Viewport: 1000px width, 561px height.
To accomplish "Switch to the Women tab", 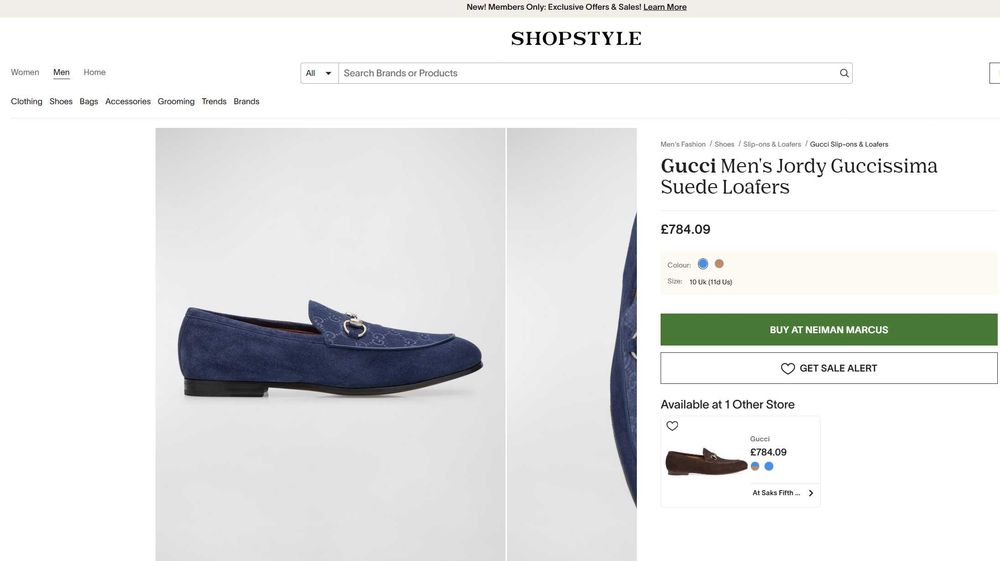I will click(25, 72).
